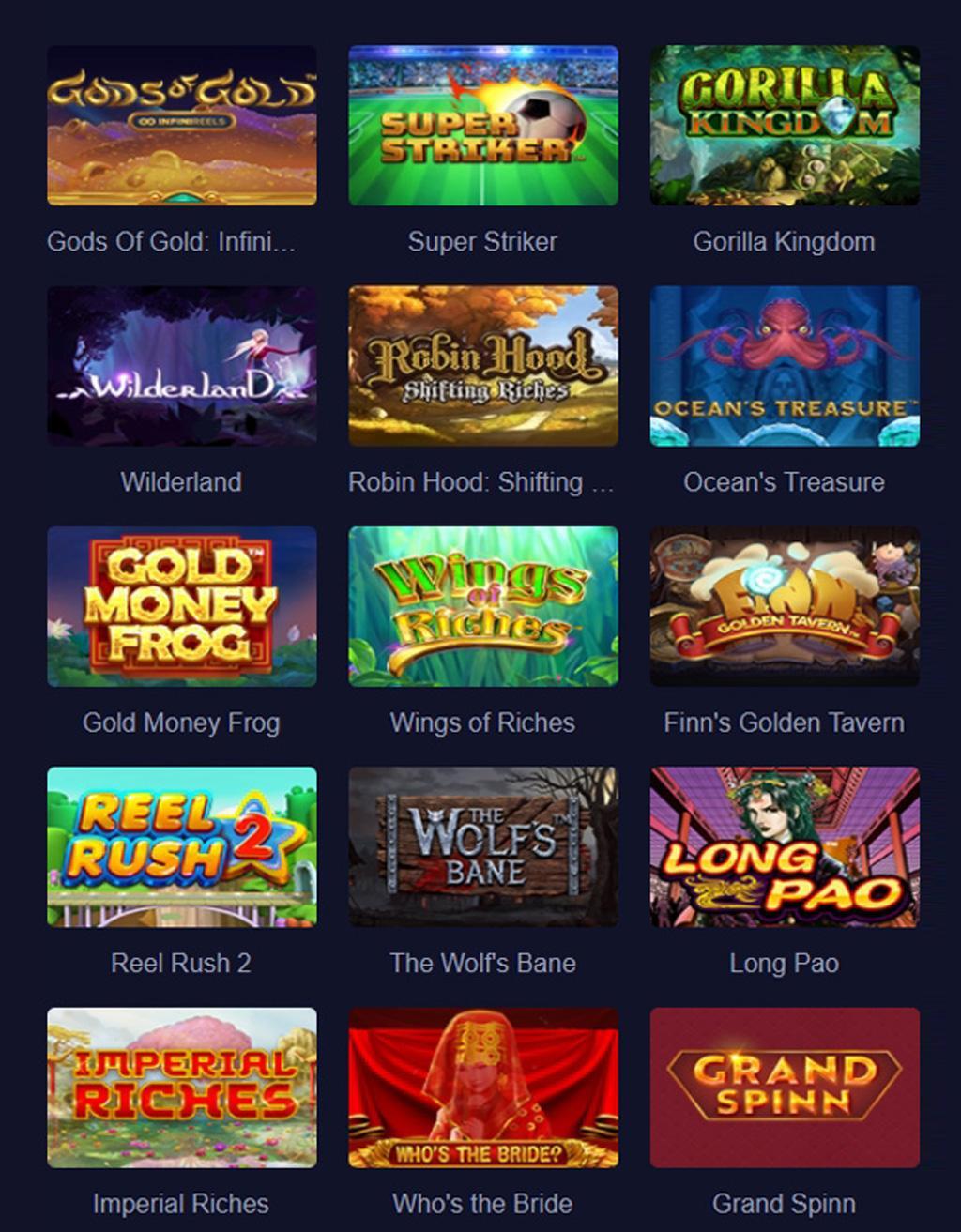Image resolution: width=961 pixels, height=1232 pixels.
Task: Open the Finn's Golden Tavern game tile
Action: 785,606
